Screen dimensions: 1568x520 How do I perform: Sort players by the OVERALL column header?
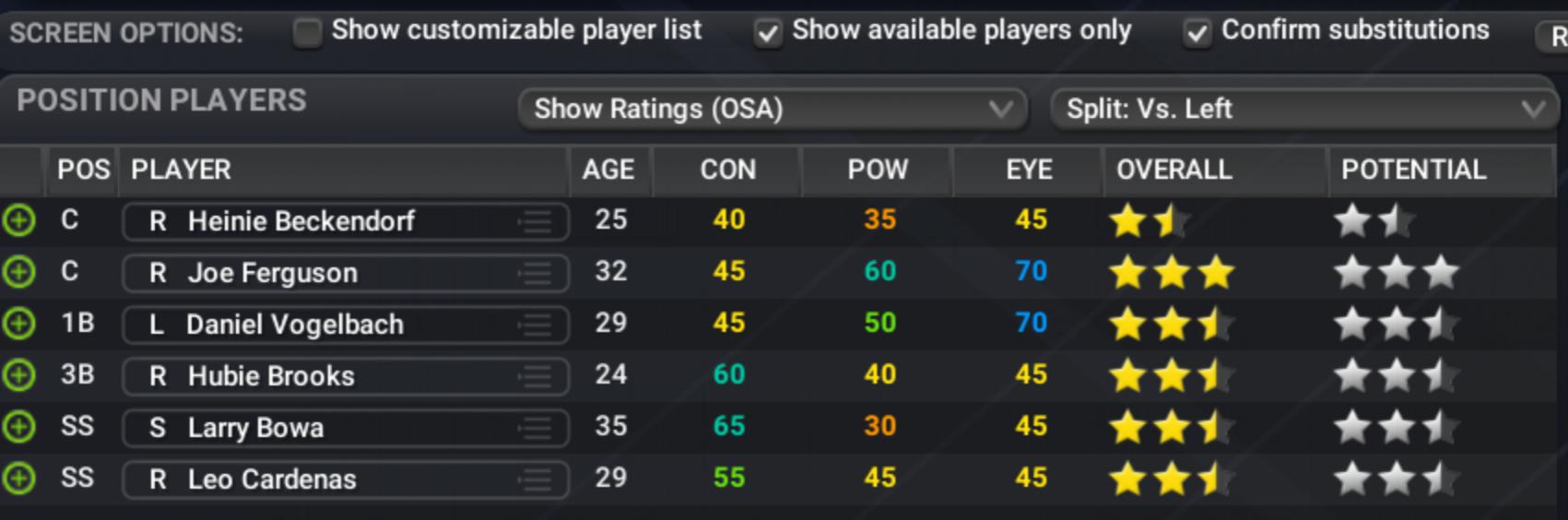pyautogui.click(x=1173, y=171)
